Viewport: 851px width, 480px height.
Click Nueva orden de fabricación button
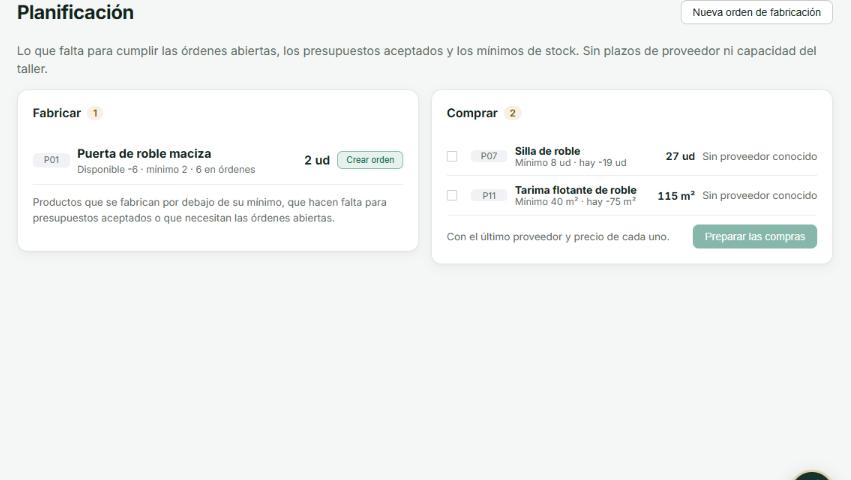(x=757, y=12)
